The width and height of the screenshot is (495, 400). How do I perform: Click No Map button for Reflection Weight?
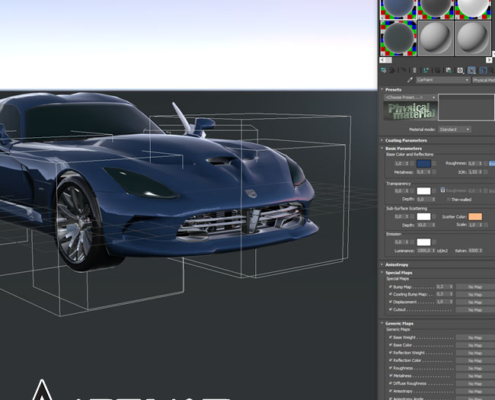(475, 353)
